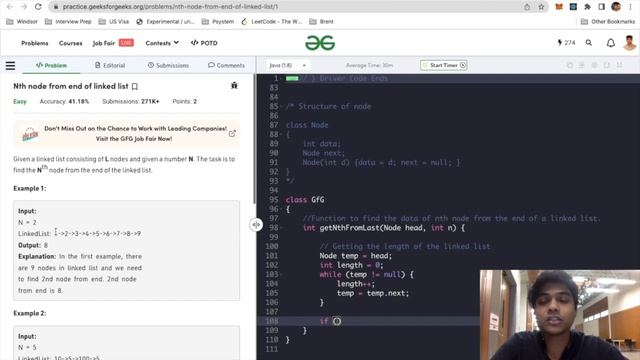Click line number 101 in the gutter
Screen dimensions: 640x360
(x=272, y=256)
